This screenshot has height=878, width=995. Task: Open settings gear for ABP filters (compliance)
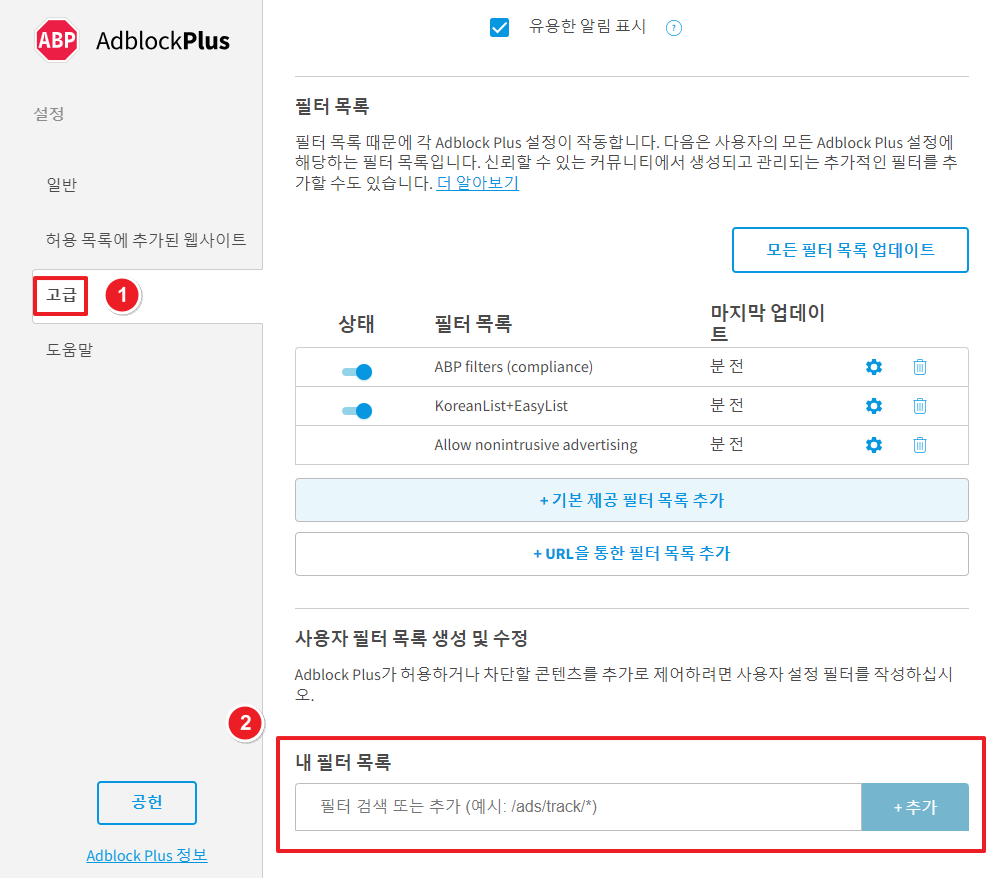click(x=874, y=367)
